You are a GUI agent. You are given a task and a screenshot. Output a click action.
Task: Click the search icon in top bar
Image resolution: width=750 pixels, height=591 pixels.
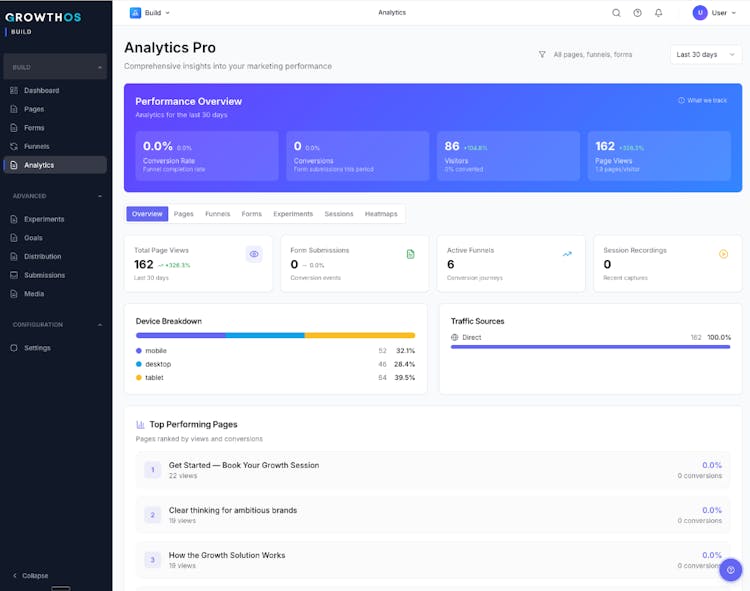(616, 13)
